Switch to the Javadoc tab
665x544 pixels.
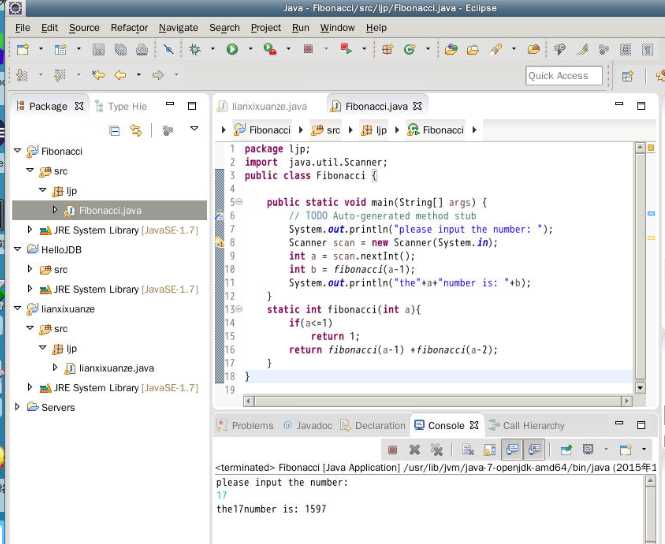(x=307, y=425)
